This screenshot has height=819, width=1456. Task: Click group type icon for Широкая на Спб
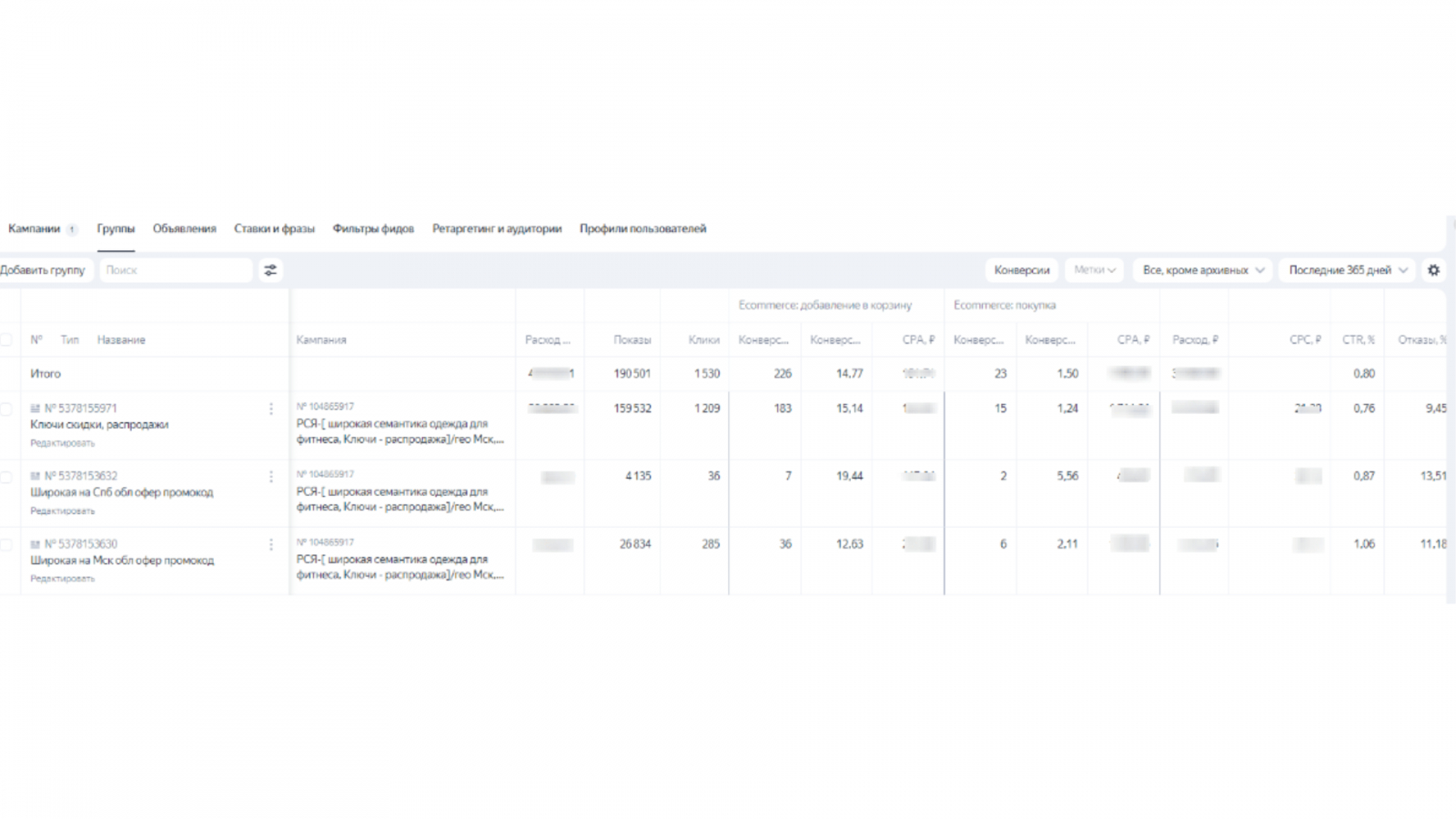(35, 477)
